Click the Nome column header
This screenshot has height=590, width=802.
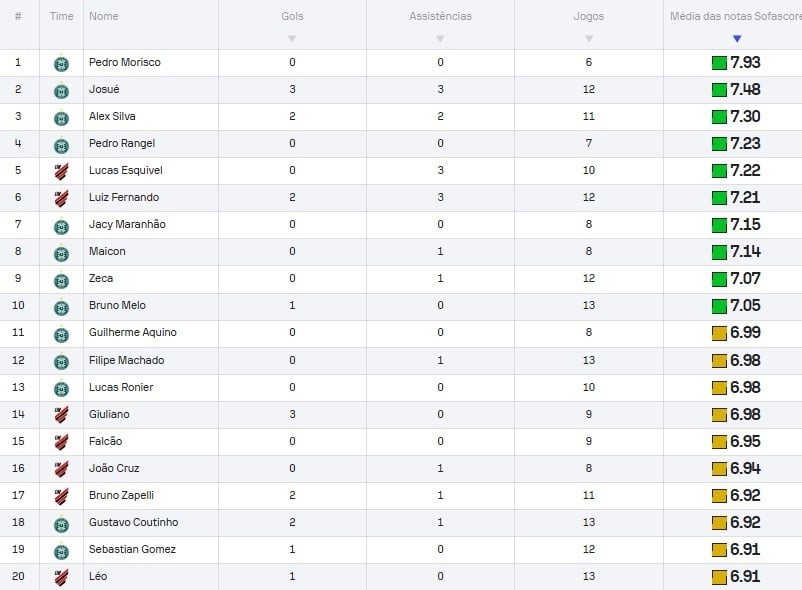pyautogui.click(x=103, y=16)
